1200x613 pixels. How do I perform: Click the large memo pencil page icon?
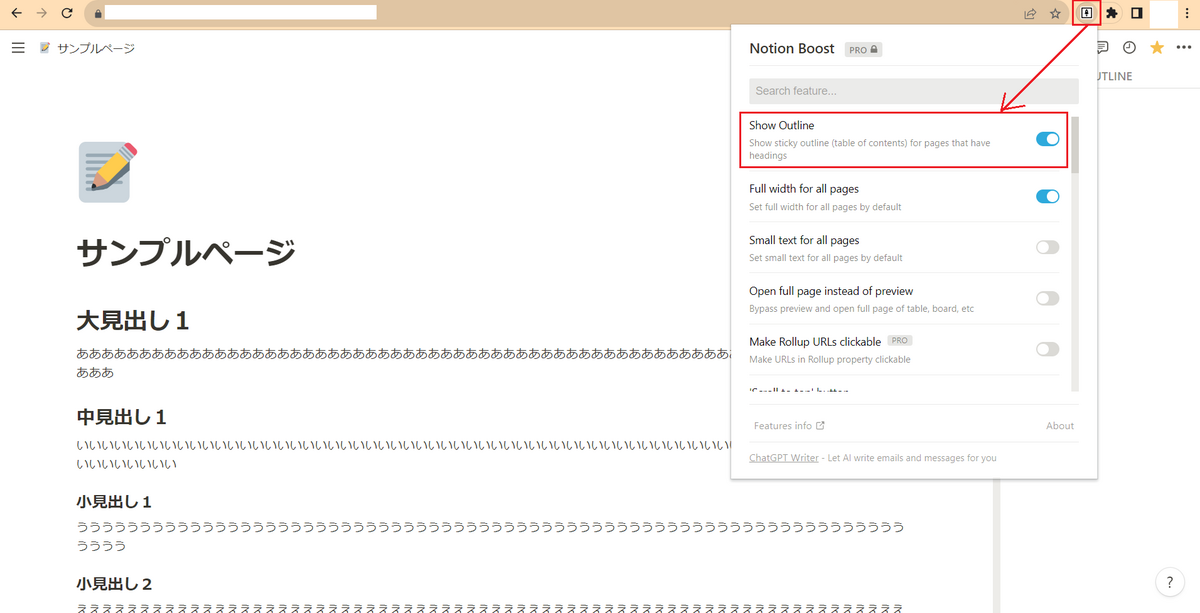click(x=105, y=172)
